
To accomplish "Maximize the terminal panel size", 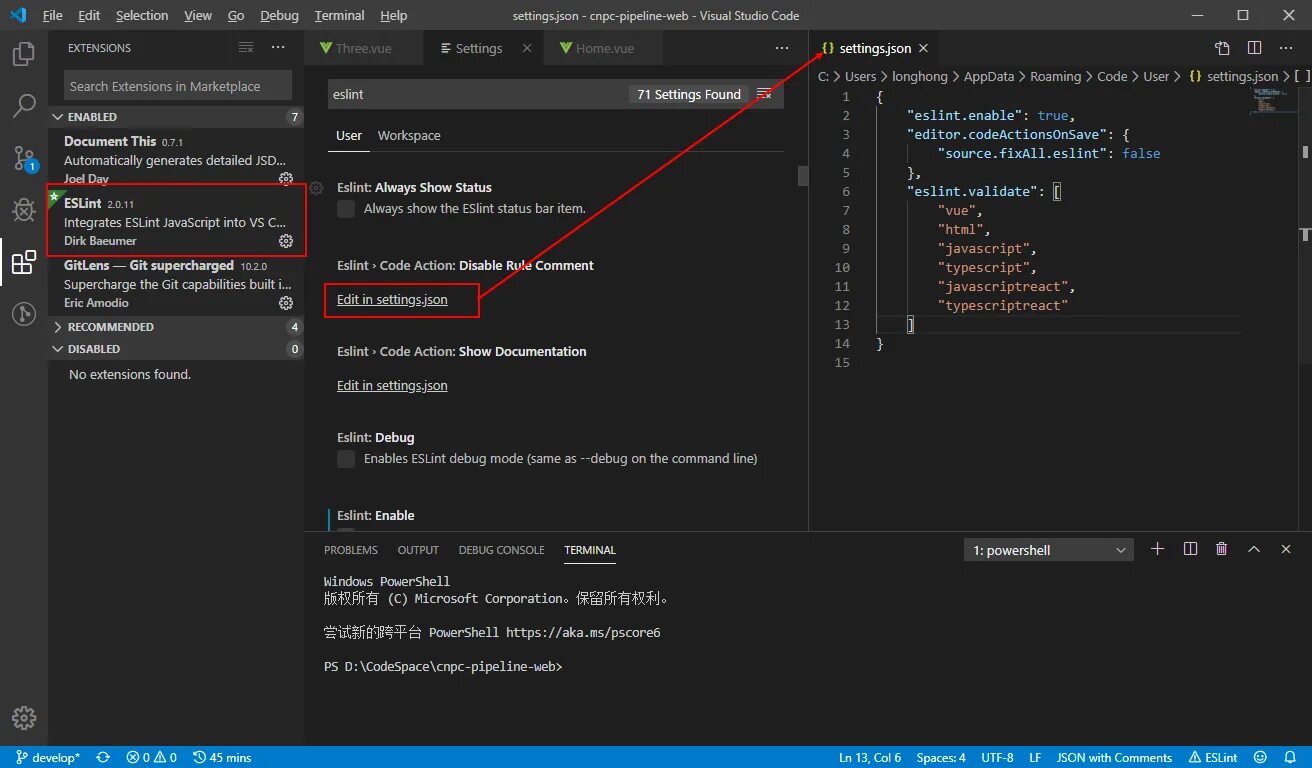I will (x=1254, y=549).
